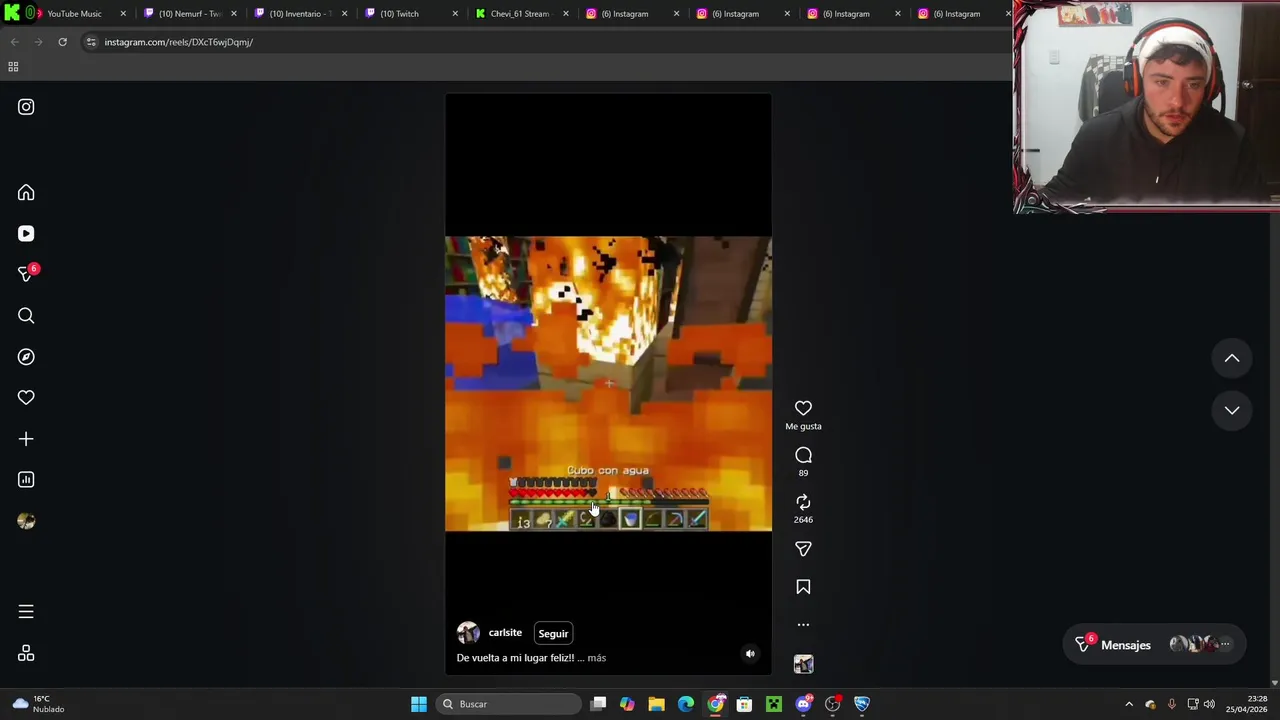Expand the caption with the 'más' link

click(x=597, y=658)
